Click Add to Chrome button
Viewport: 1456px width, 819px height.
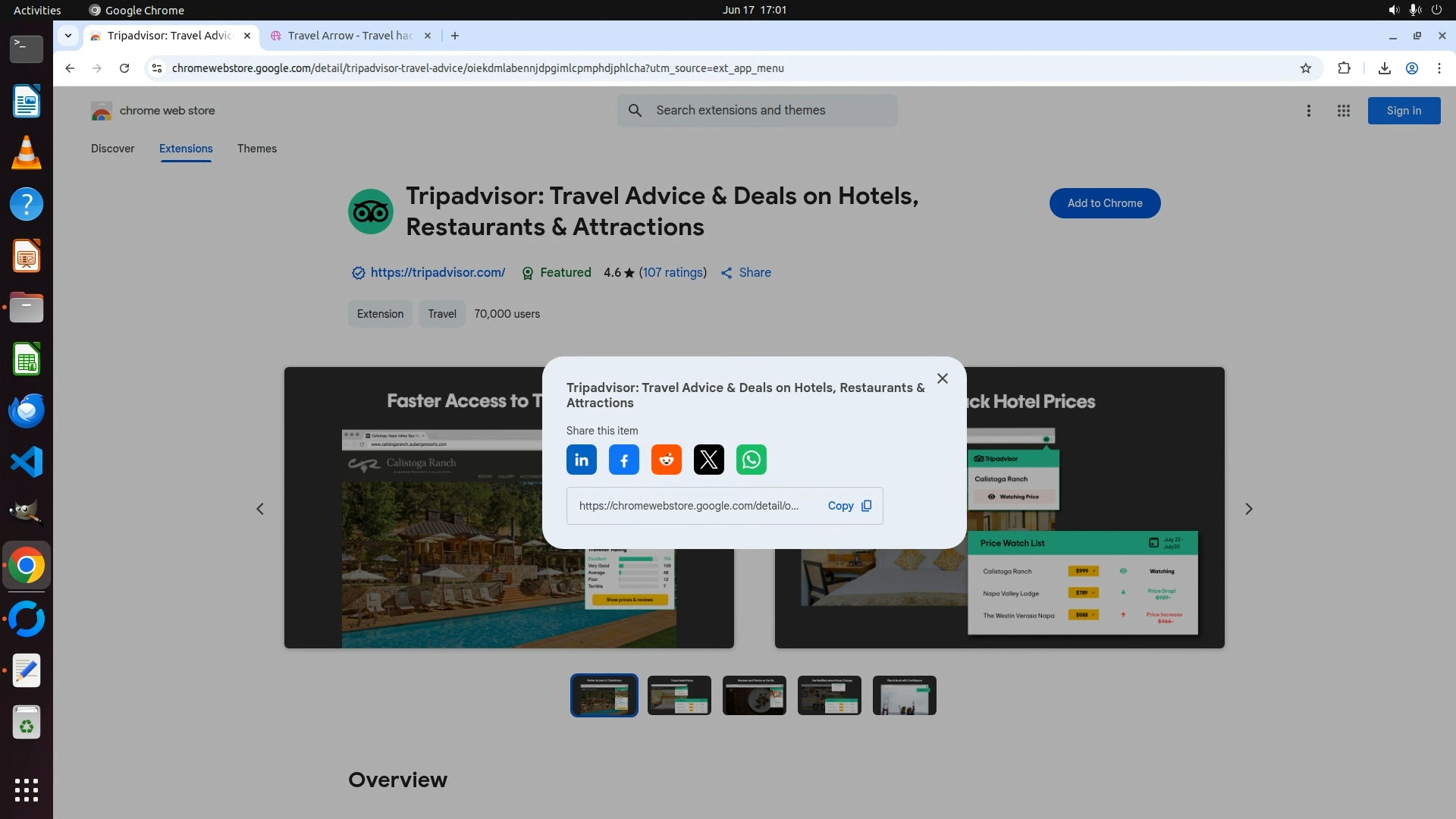tap(1105, 203)
